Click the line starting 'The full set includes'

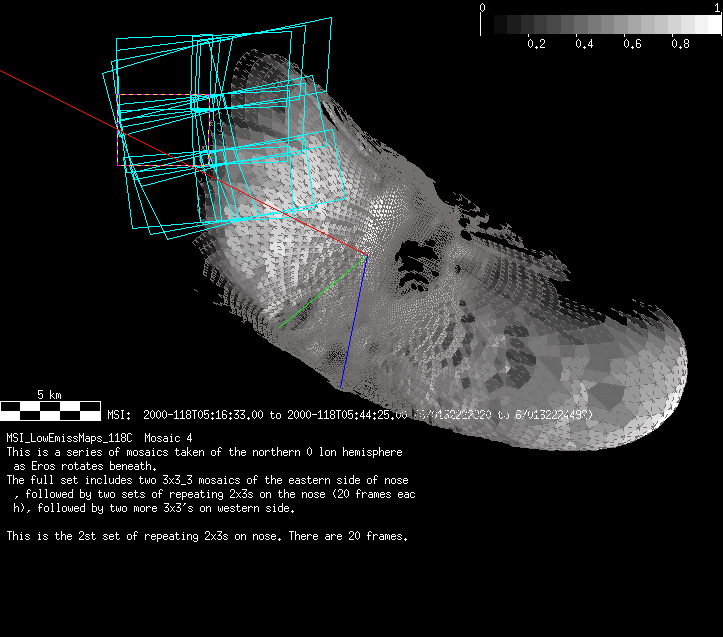coord(207,480)
